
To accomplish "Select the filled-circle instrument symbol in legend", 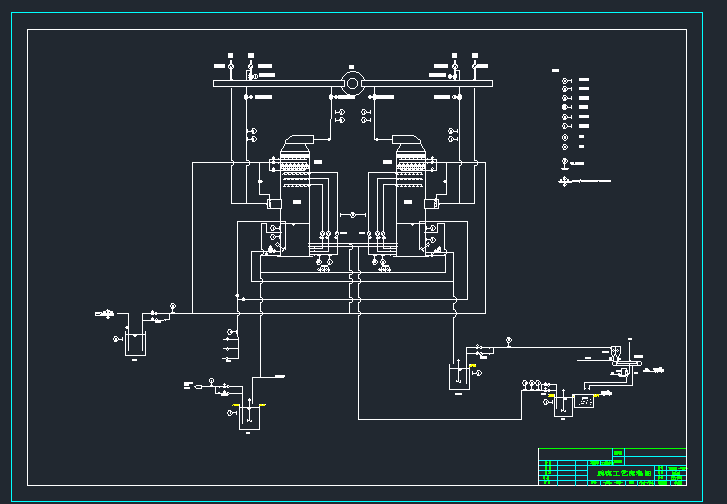I will click(567, 107).
